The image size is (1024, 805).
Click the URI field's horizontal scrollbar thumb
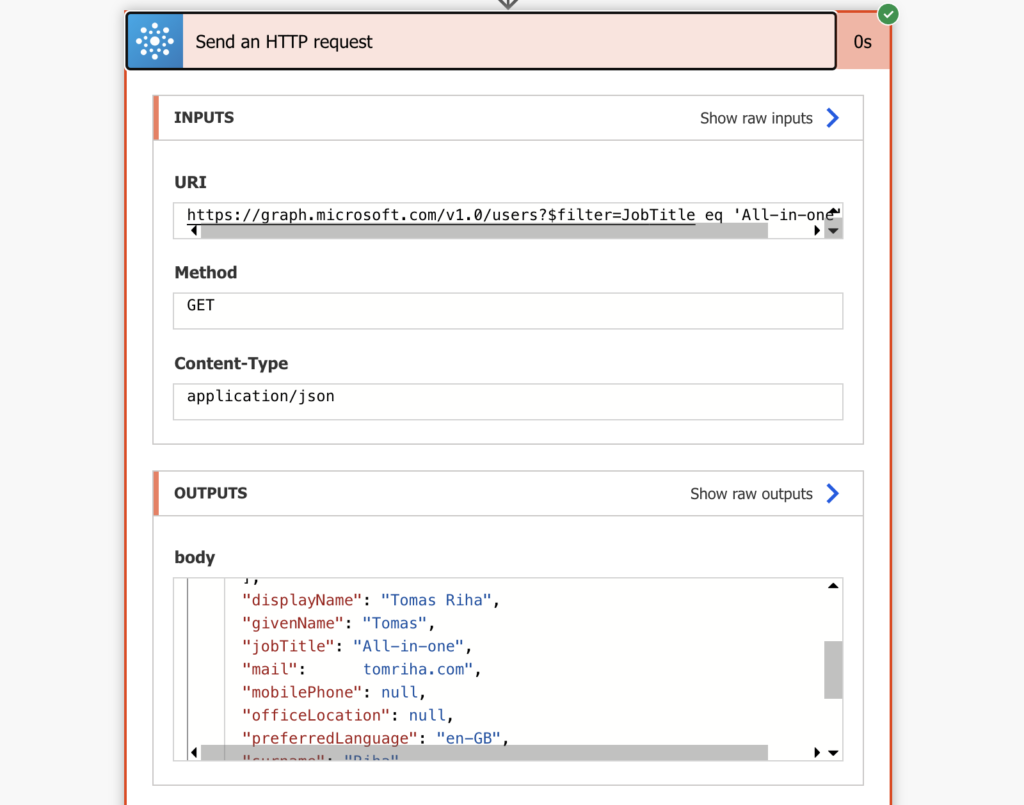(484, 230)
